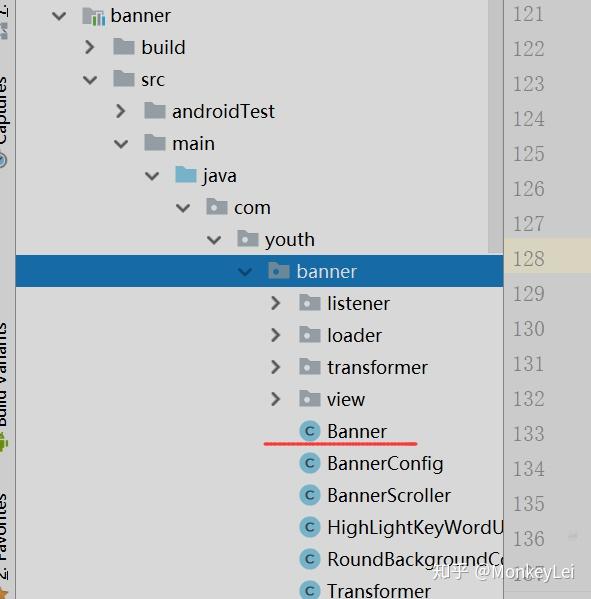Viewport: 591px width, 599px height.
Task: Open the Transformer class file
Action: tap(379, 591)
